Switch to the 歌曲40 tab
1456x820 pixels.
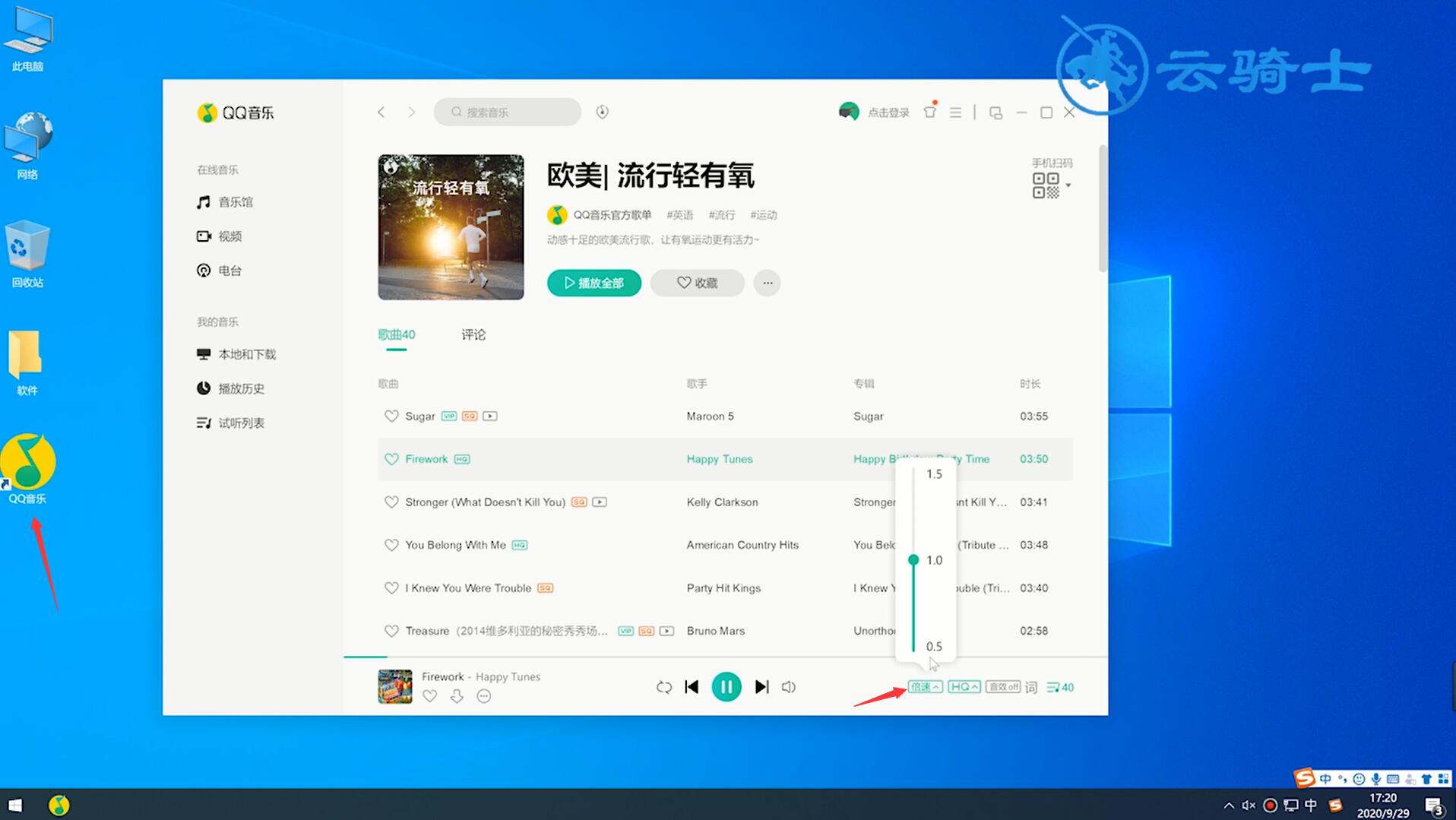397,334
